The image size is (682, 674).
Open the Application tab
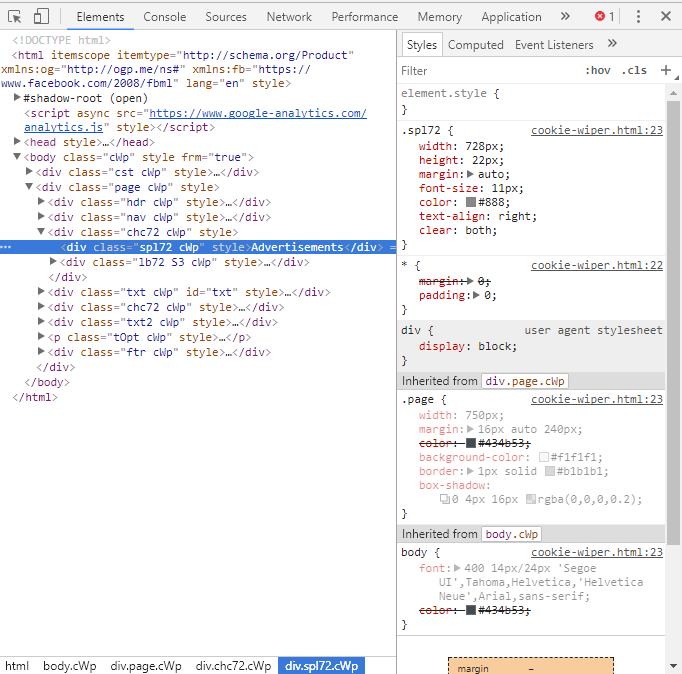coord(511,17)
